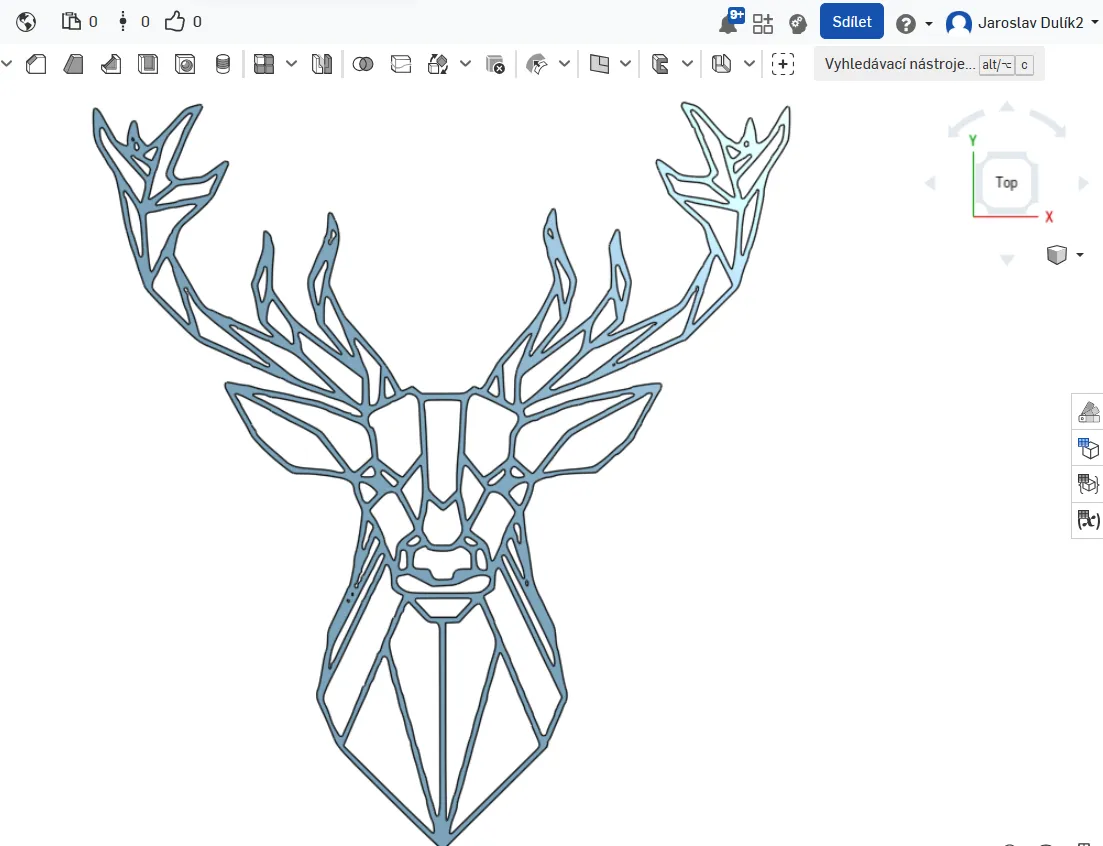
Task: Expand the Help menu dropdown arrow
Action: tap(929, 24)
